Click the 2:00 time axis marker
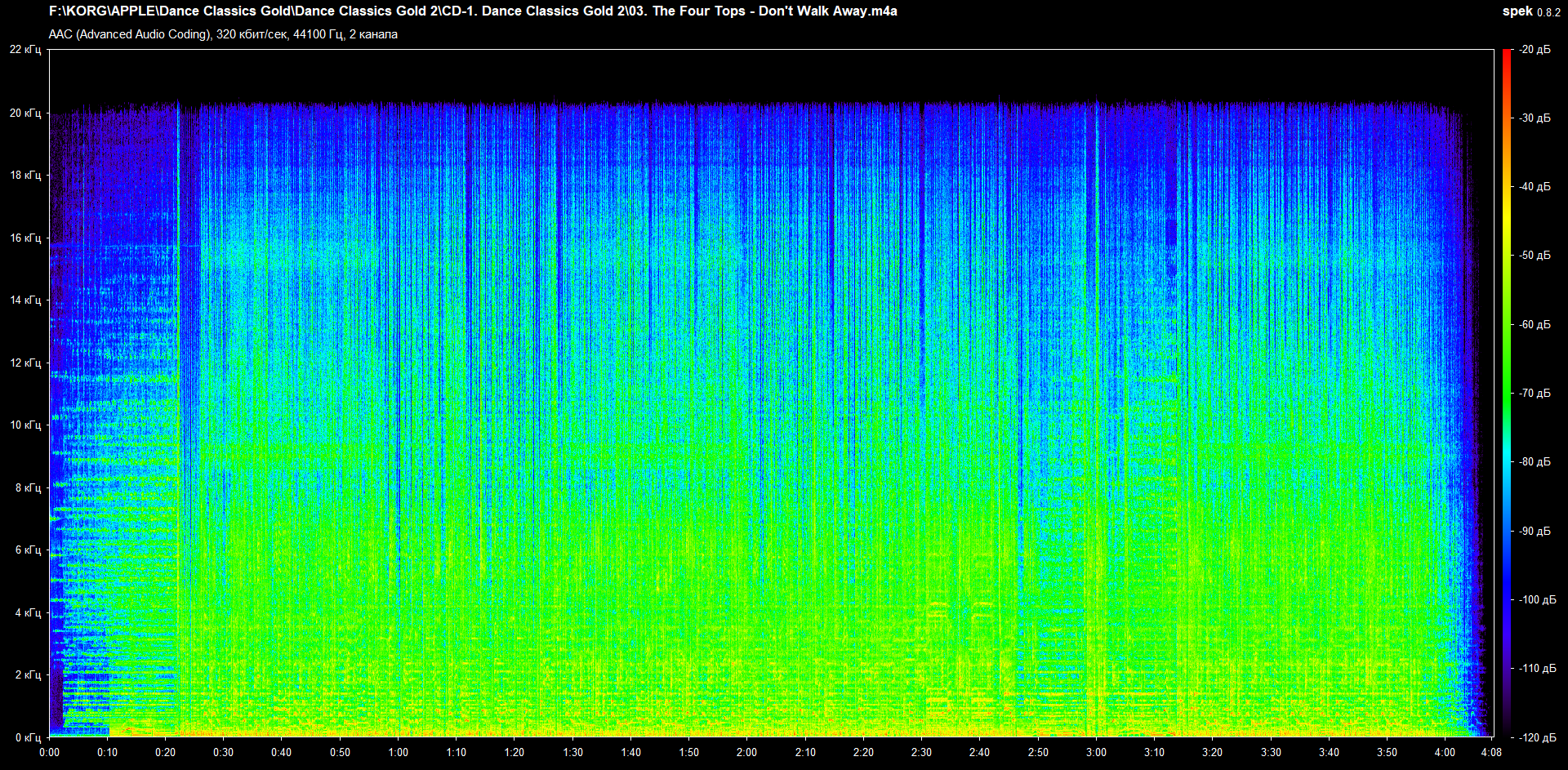Screen dimensions: 1568x770 click(746, 752)
